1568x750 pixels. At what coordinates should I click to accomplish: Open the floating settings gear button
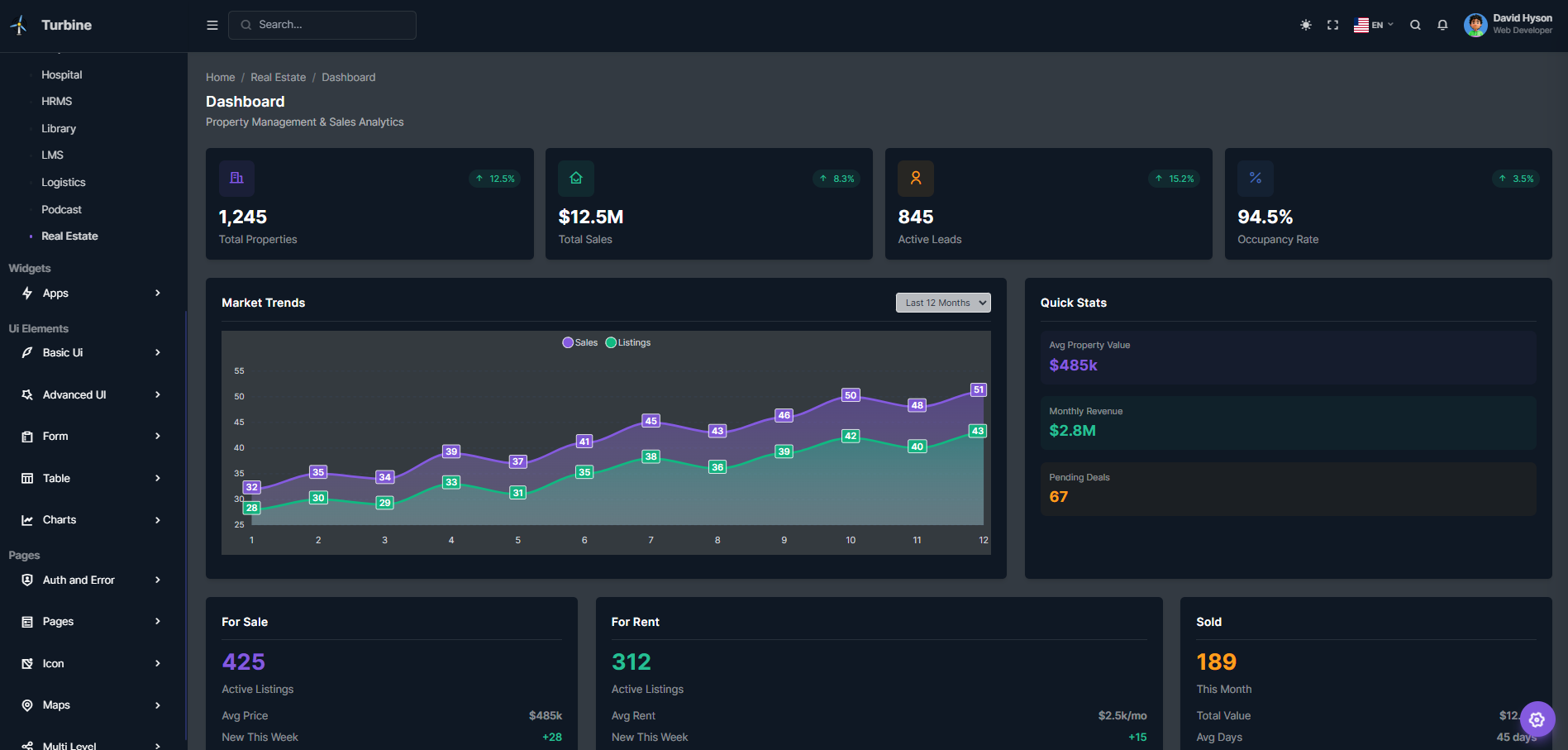tap(1537, 719)
